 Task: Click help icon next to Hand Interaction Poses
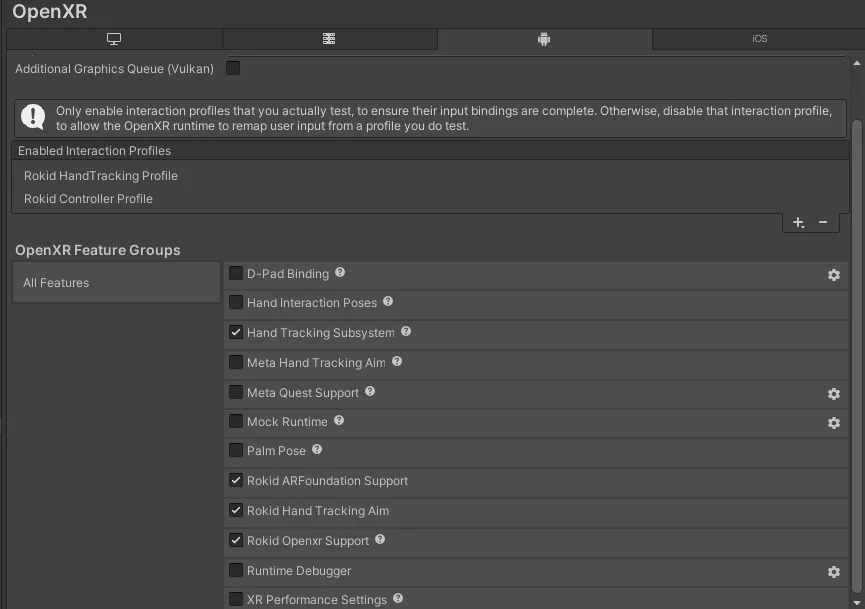pyautogui.click(x=388, y=302)
